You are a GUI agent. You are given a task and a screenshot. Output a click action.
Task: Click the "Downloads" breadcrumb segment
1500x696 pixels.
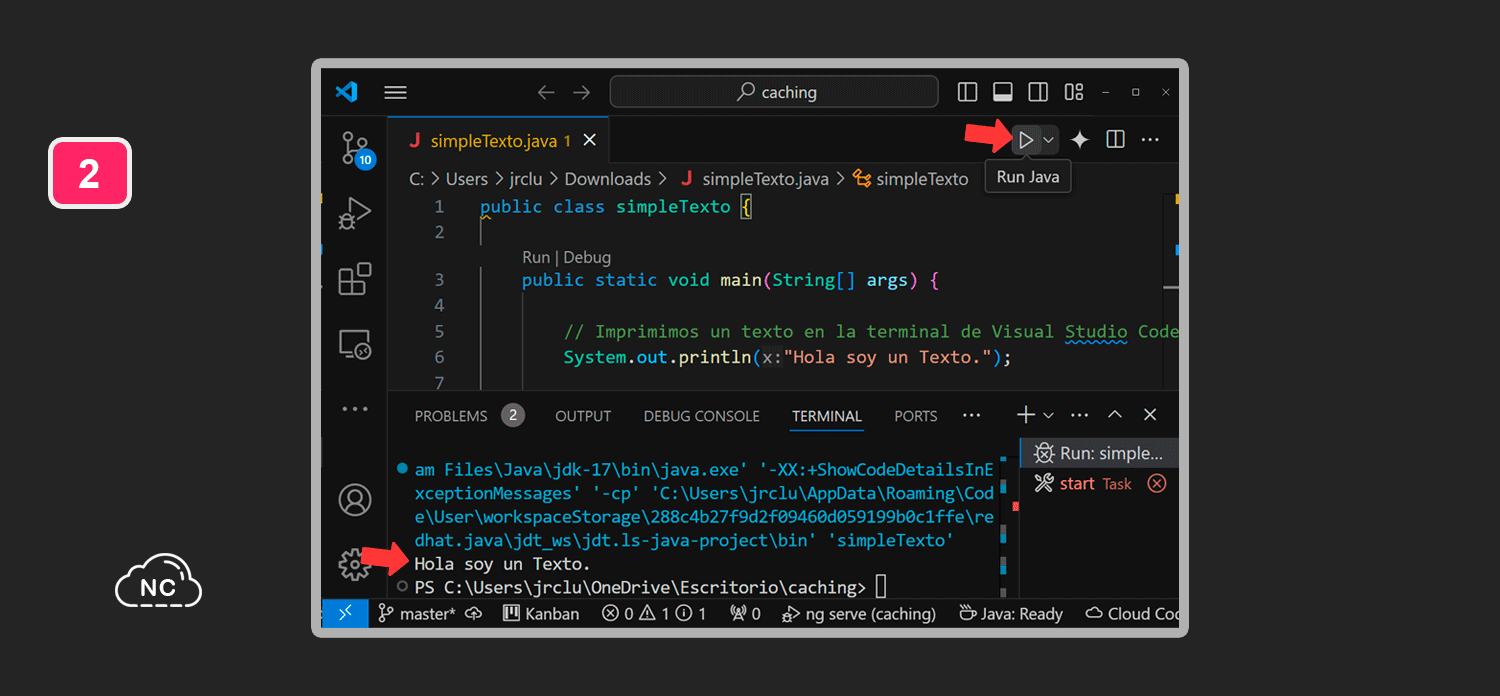coord(608,179)
